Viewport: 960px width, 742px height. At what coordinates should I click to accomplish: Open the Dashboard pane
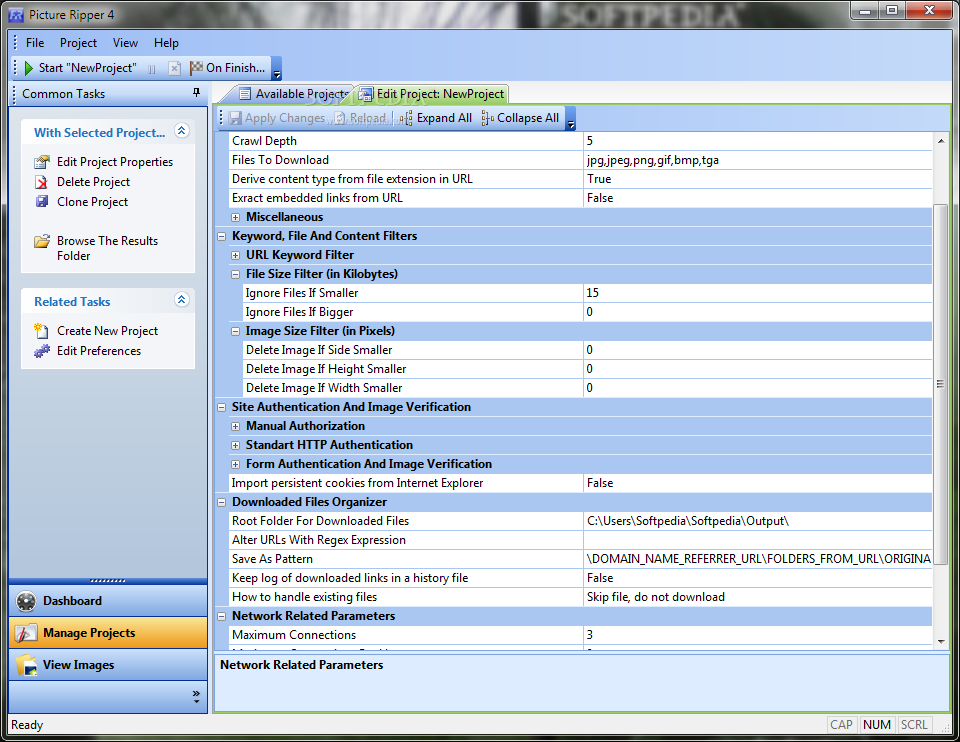108,601
